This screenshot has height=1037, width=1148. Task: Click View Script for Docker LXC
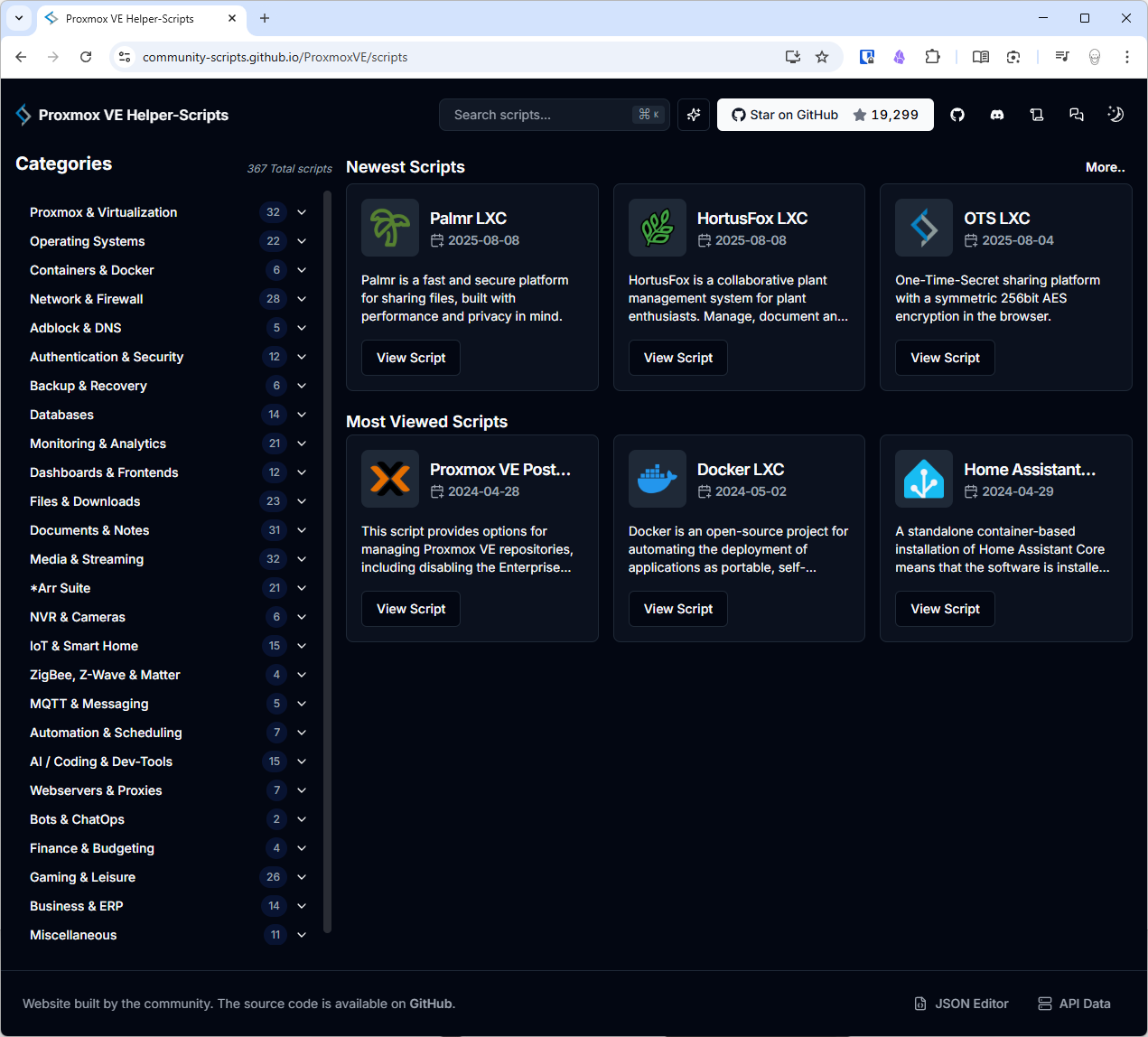[x=678, y=609]
